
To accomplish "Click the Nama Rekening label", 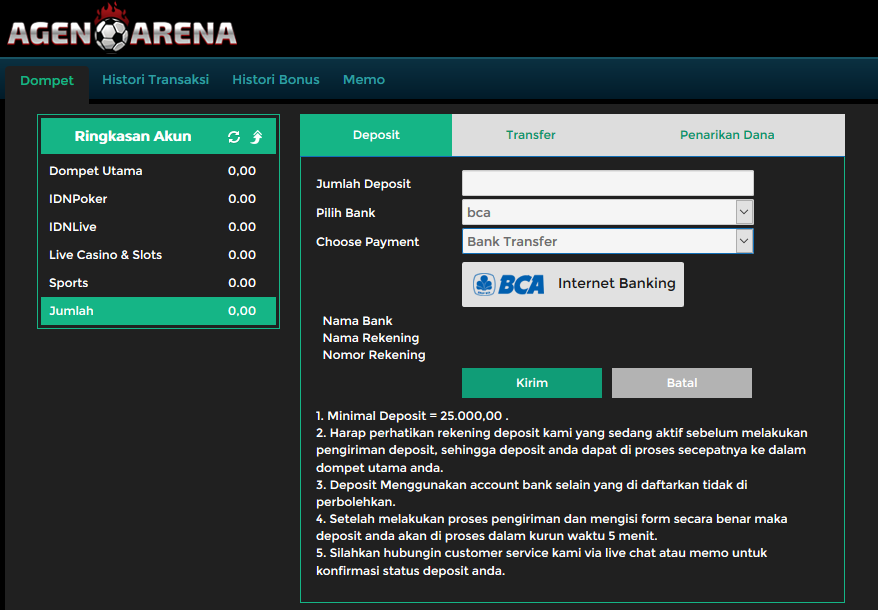I will (371, 338).
